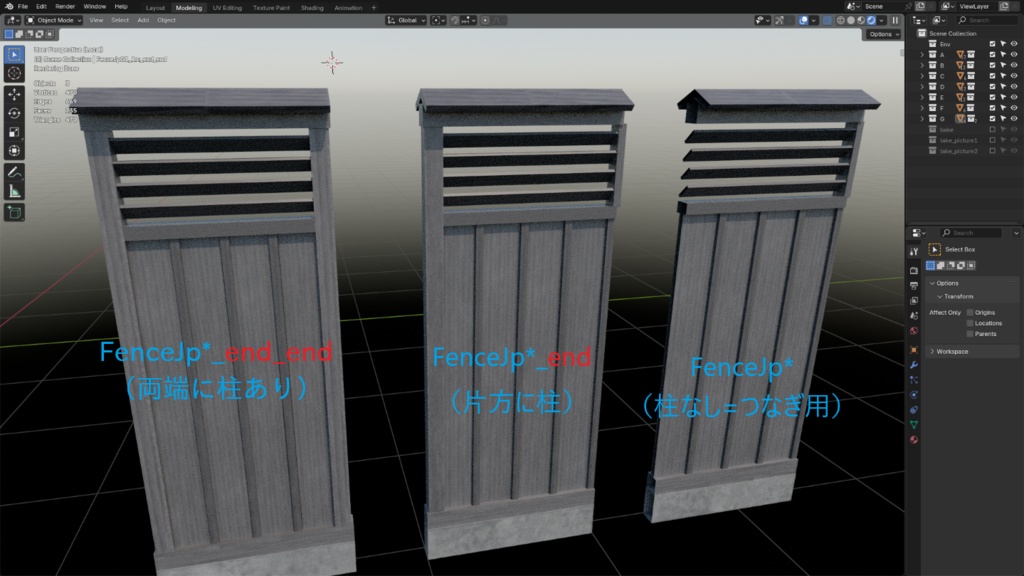Screen dimensions: 1024x576
Task: Hide collection D with its eye icon
Action: 1014,87
